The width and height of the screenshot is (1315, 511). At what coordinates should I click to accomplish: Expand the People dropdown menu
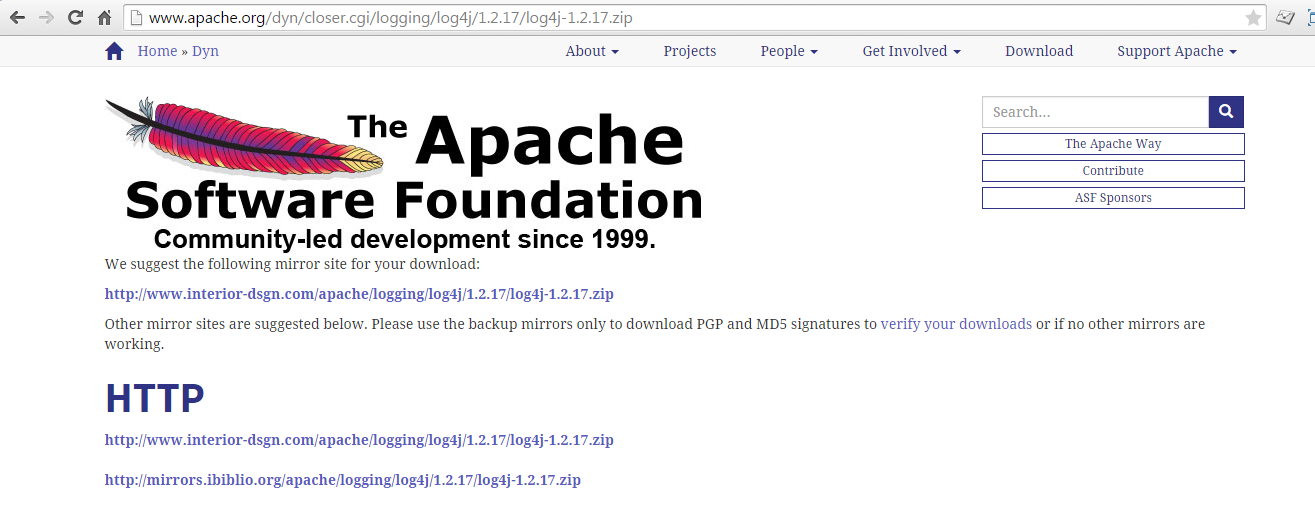click(789, 51)
